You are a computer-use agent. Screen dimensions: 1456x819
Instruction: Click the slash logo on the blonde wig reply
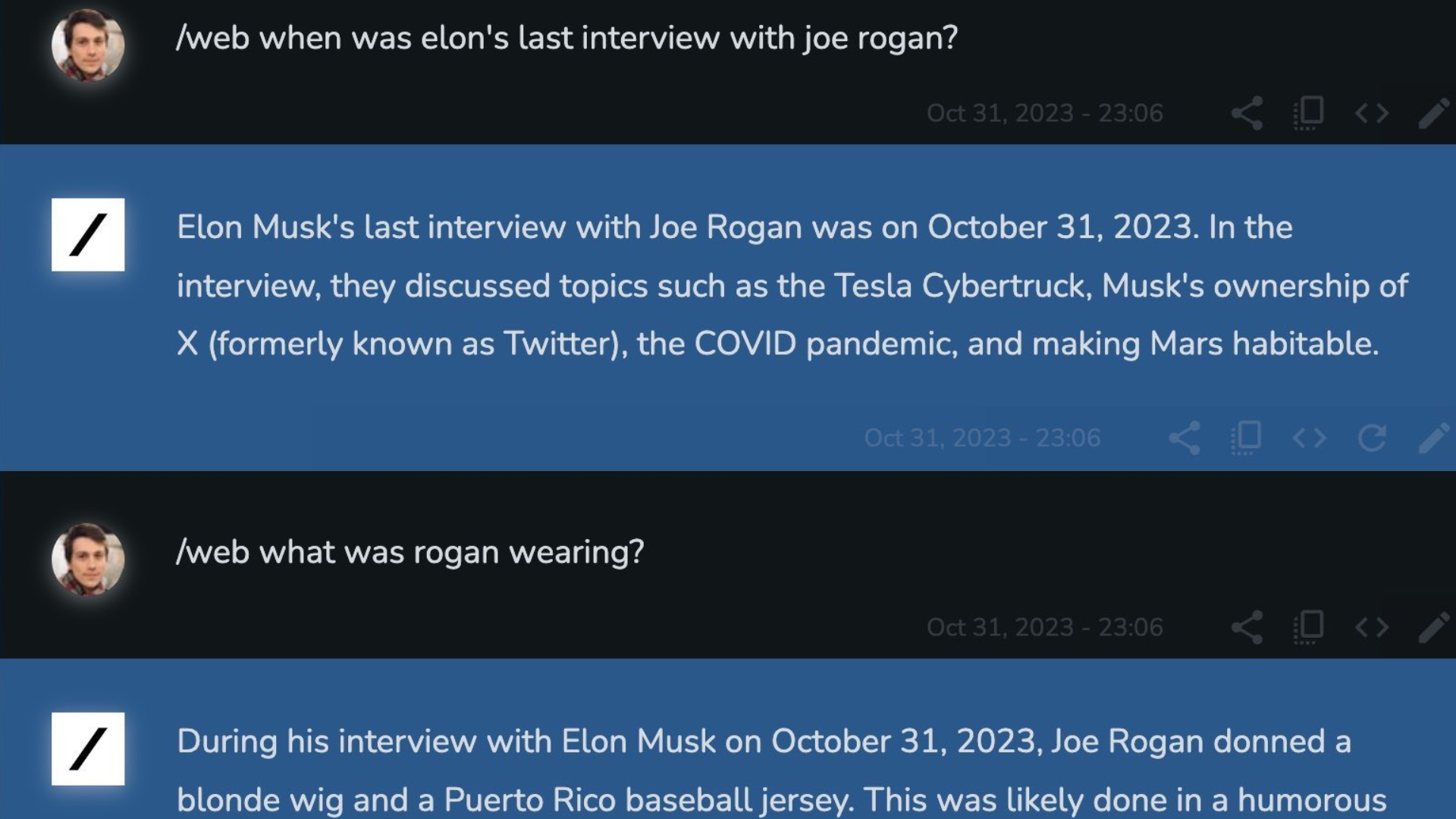click(88, 748)
